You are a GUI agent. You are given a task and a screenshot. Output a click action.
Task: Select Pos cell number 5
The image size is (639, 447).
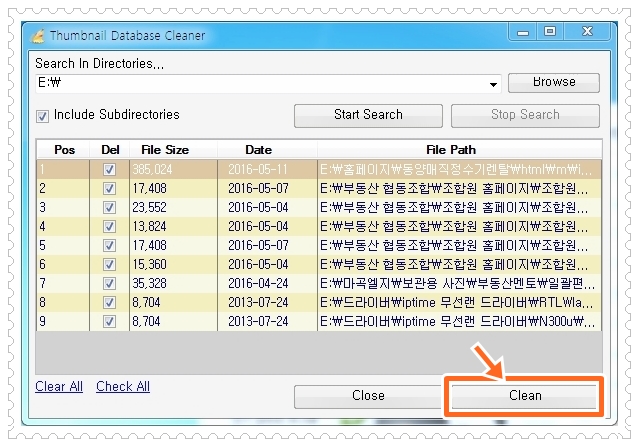(63, 245)
